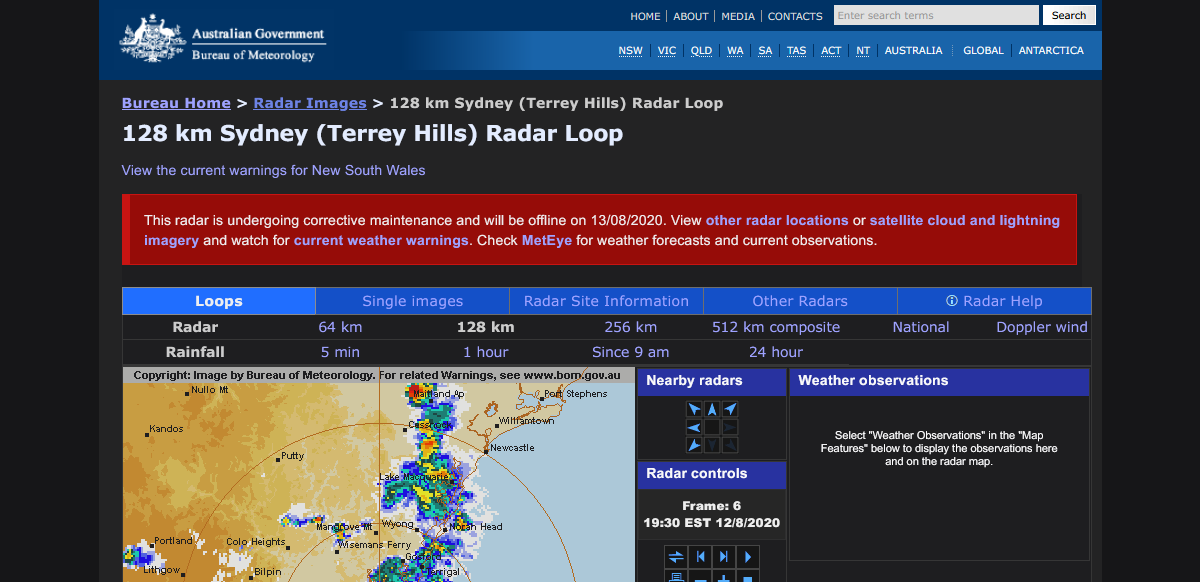
Task: Open the Radar Site Information tab
Action: (x=605, y=301)
